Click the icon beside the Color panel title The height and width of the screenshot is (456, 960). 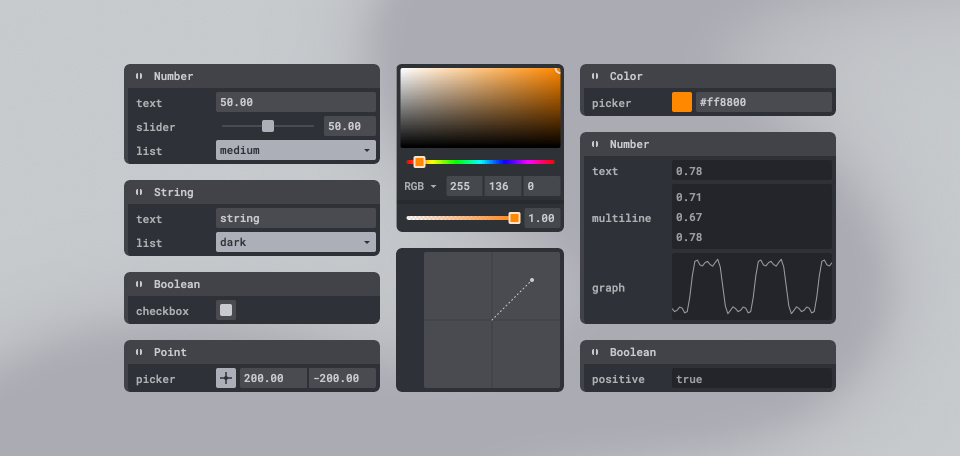point(595,76)
